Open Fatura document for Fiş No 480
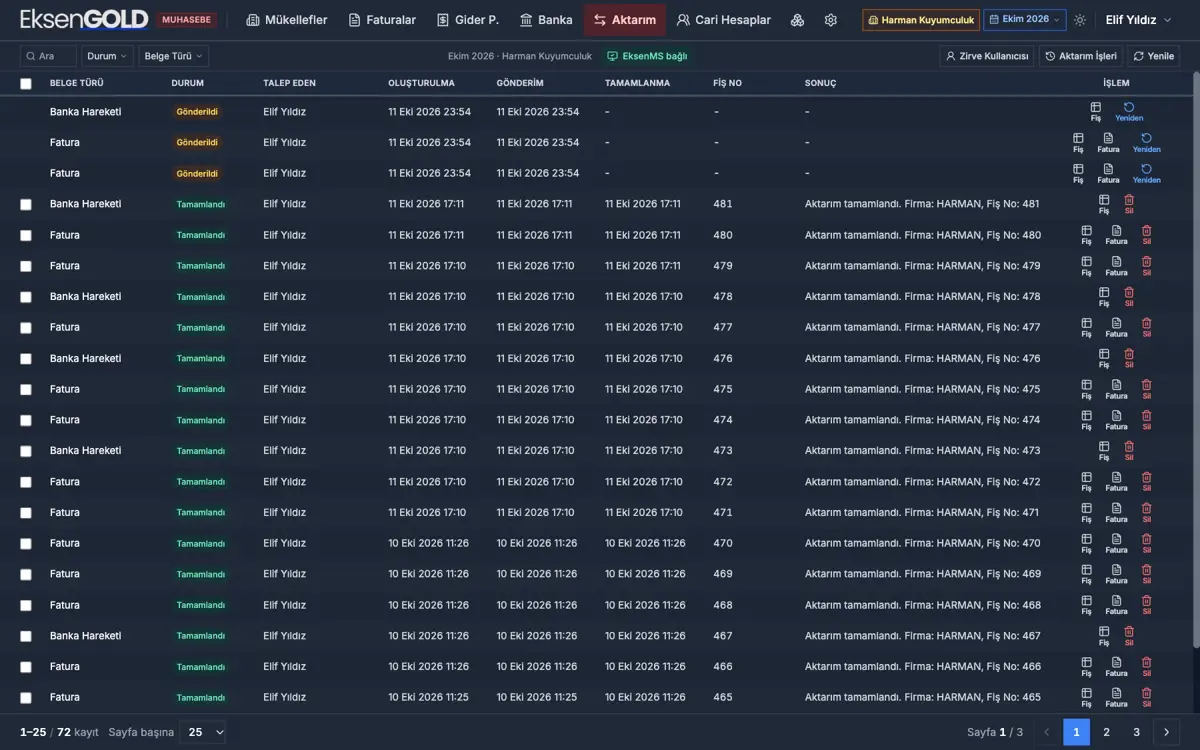 click(1116, 235)
